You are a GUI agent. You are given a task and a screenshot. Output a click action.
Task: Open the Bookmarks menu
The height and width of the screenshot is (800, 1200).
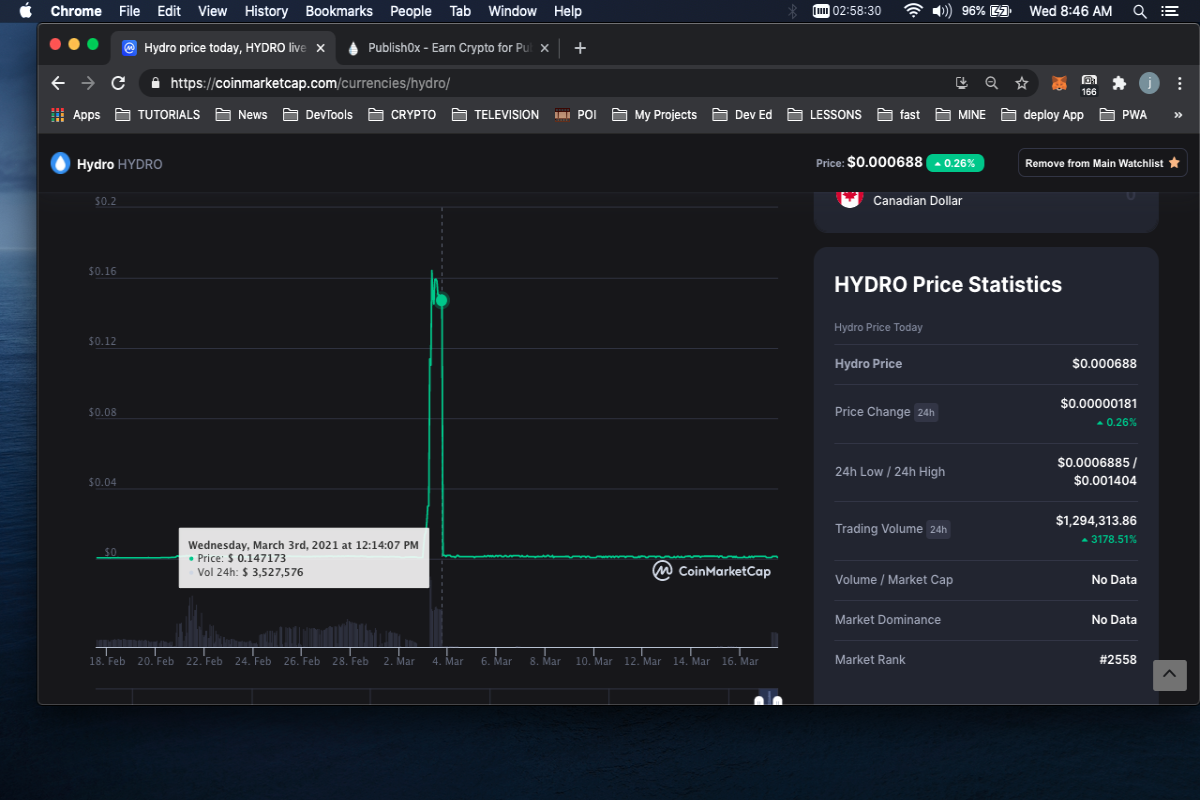click(339, 11)
